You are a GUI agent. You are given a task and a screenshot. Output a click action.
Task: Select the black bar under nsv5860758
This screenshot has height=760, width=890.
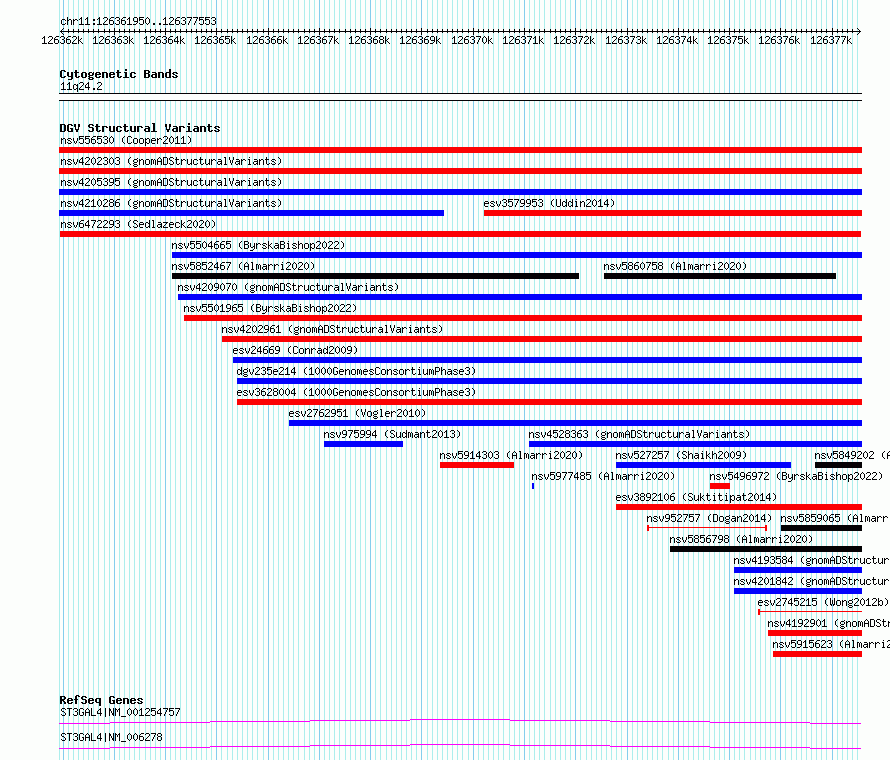(720, 276)
